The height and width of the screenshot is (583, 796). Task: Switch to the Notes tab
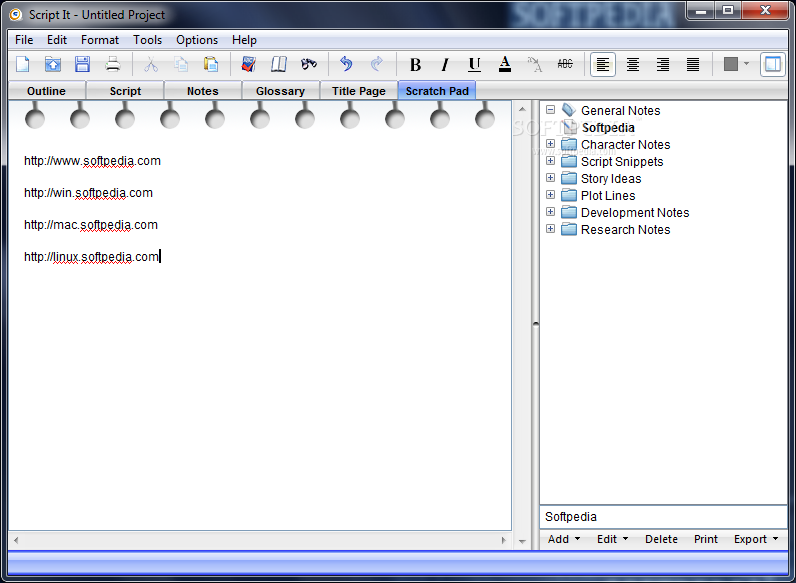click(x=203, y=91)
